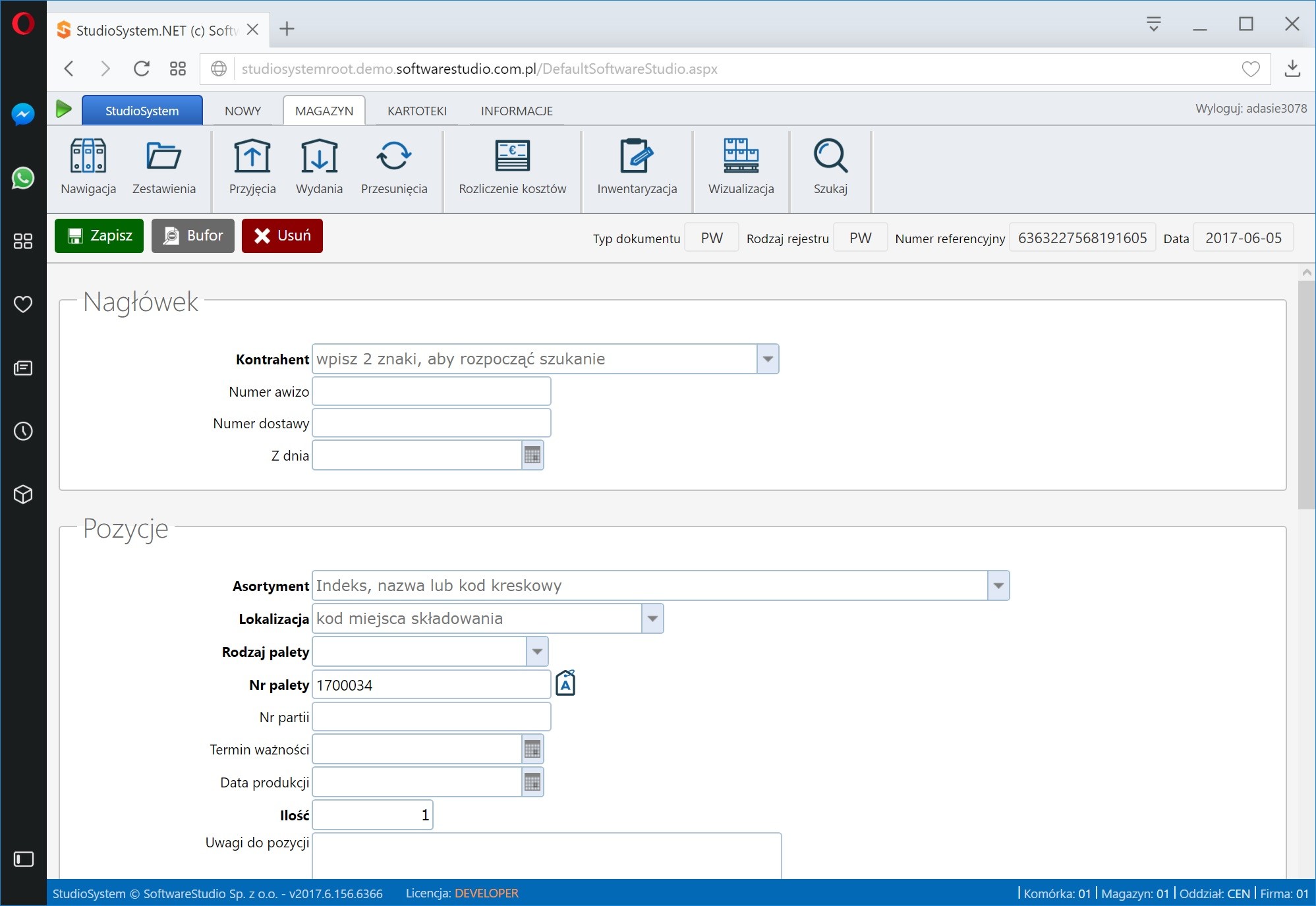Click the Zapisz save button
This screenshot has width=1316, height=906.
(99, 236)
